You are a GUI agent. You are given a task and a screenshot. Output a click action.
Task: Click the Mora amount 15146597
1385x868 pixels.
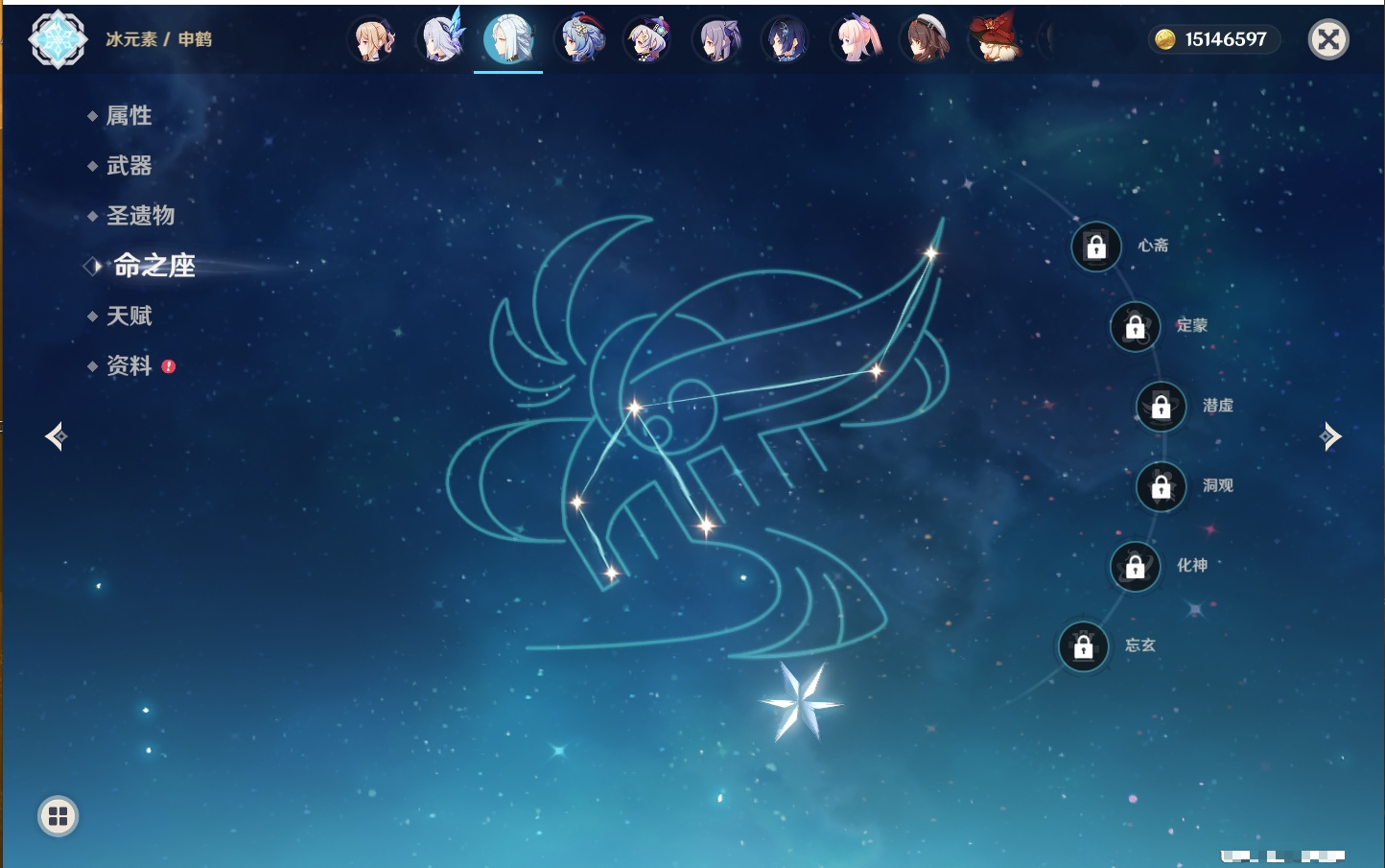pyautogui.click(x=1226, y=39)
